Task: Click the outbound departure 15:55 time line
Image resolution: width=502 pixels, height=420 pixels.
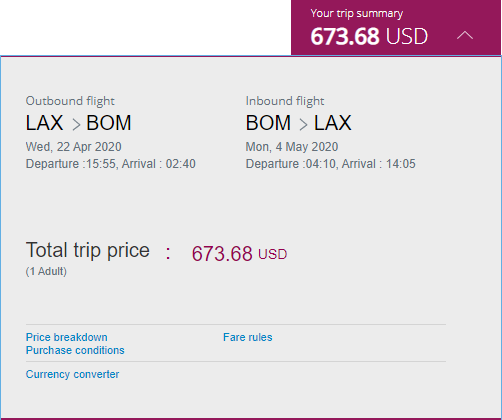Action: coord(111,164)
